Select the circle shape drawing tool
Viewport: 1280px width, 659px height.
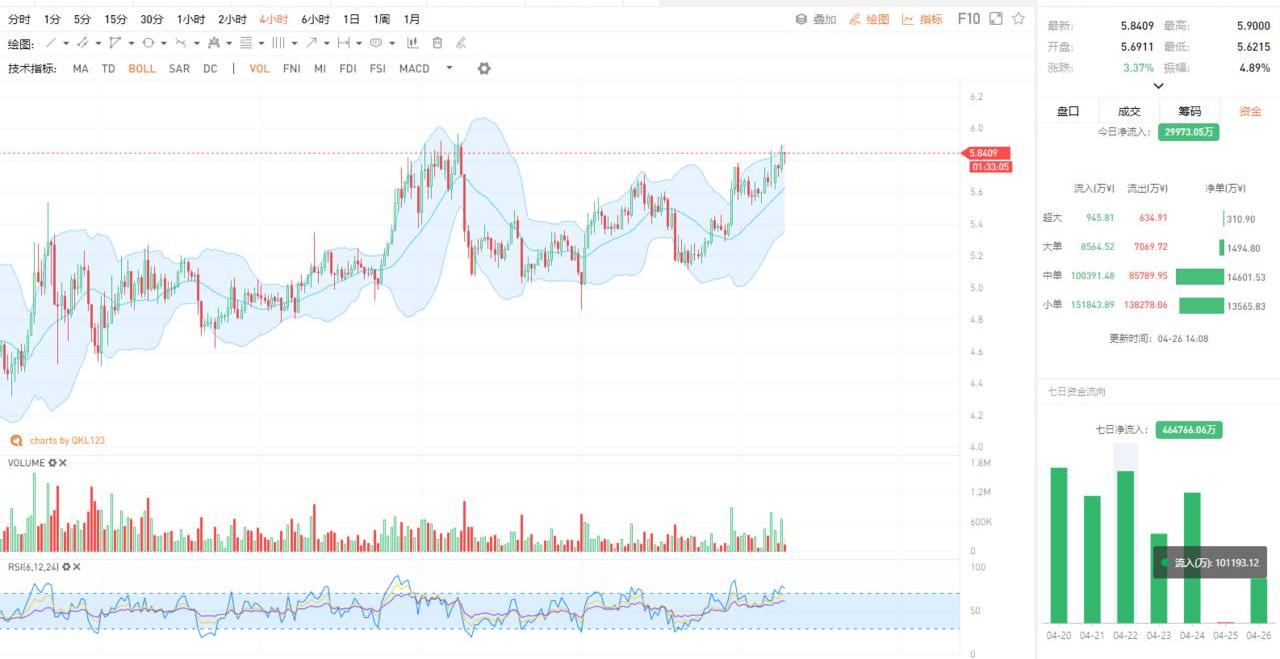click(148, 43)
